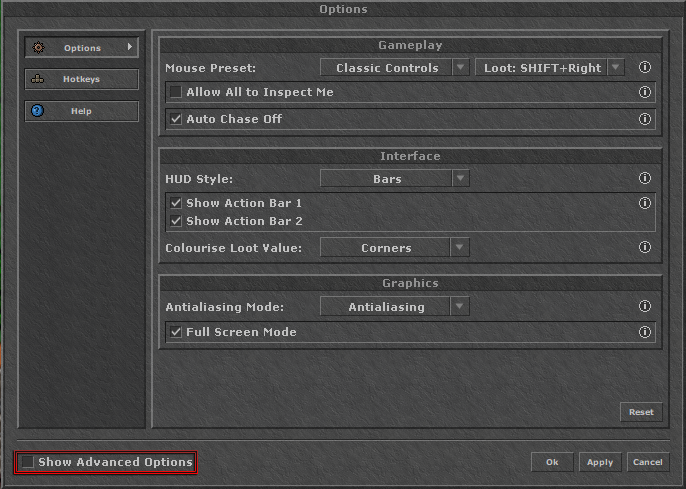Image resolution: width=686 pixels, height=489 pixels.
Task: Open Colourise Loot Value Corners dropdown arrow
Action: pos(459,248)
